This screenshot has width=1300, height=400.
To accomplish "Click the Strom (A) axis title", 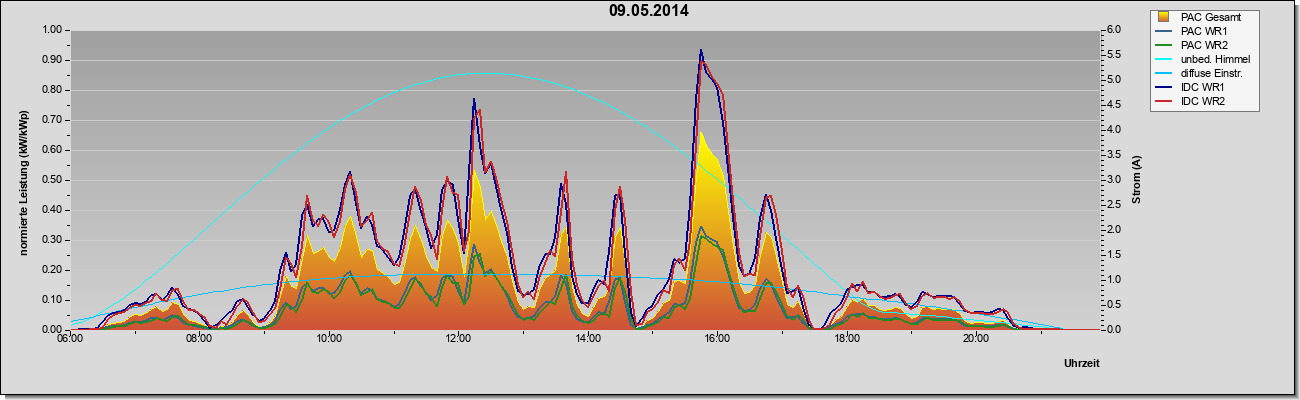I will [x=1137, y=180].
